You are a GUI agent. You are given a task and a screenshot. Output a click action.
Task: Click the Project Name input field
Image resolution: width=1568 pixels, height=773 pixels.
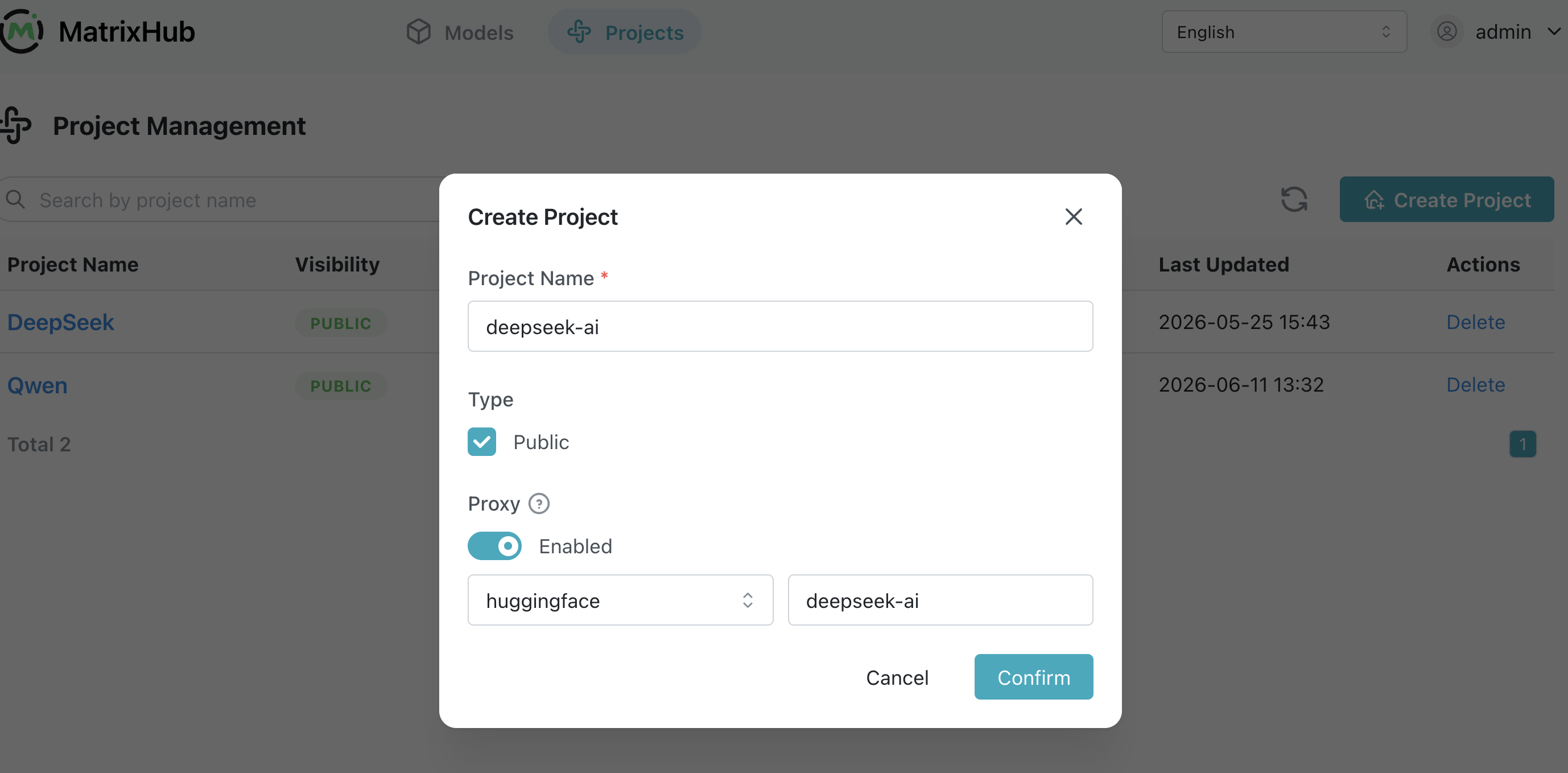pyautogui.click(x=781, y=327)
